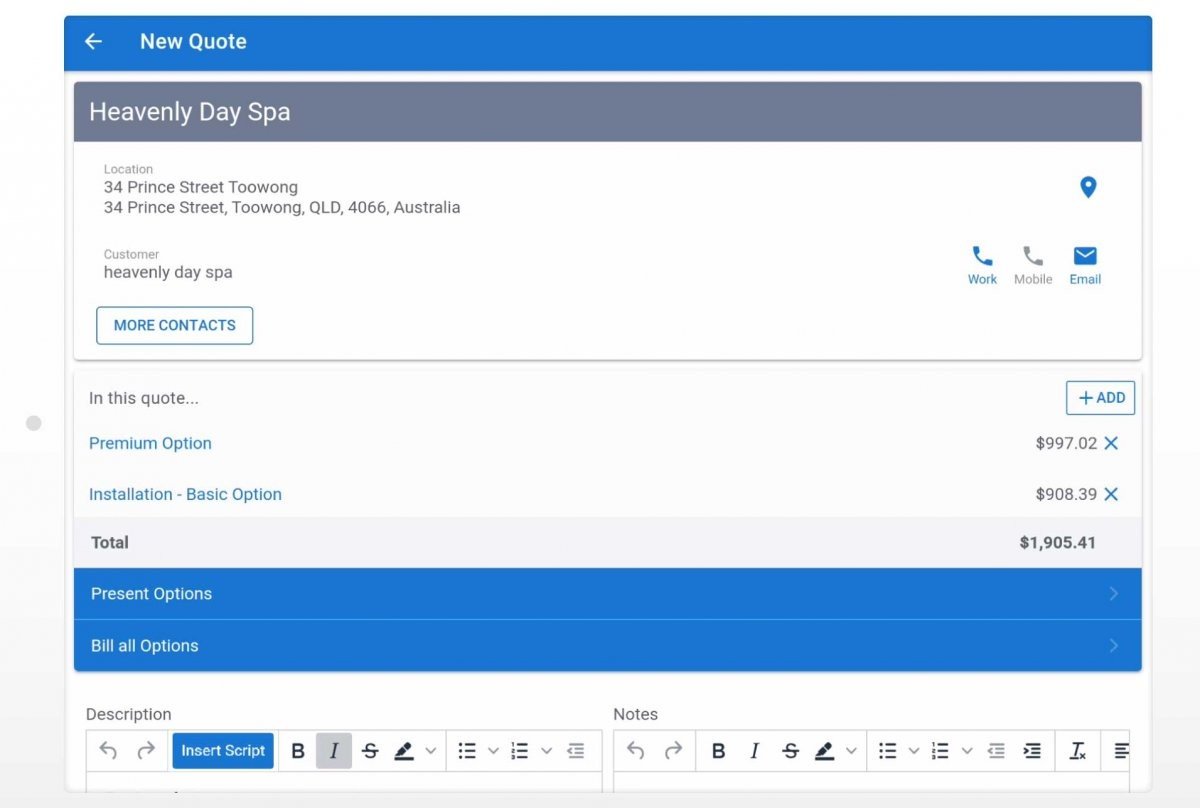
Task: Insert a numbered list in Notes
Action: (x=940, y=751)
